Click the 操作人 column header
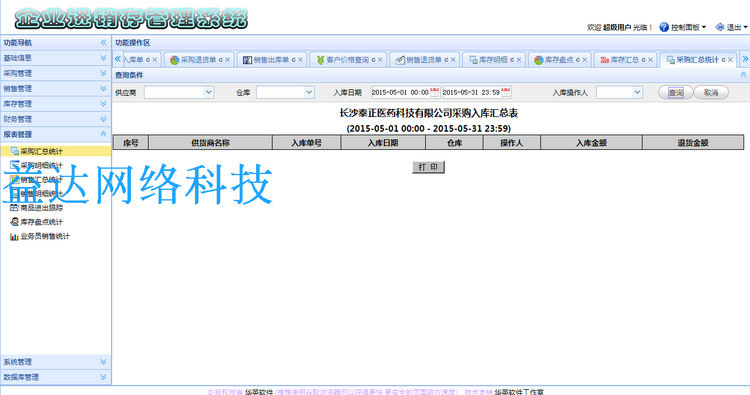 coord(512,143)
